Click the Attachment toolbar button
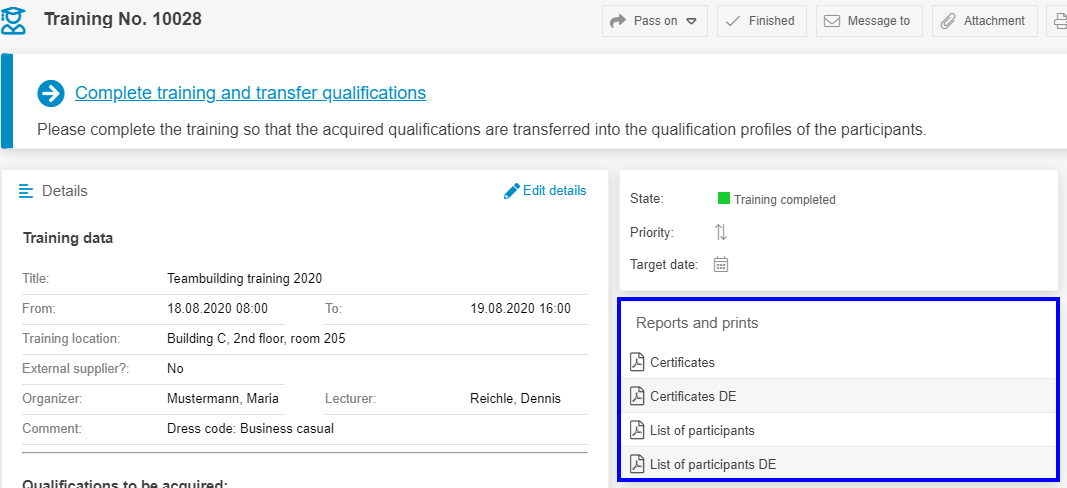 click(983, 21)
